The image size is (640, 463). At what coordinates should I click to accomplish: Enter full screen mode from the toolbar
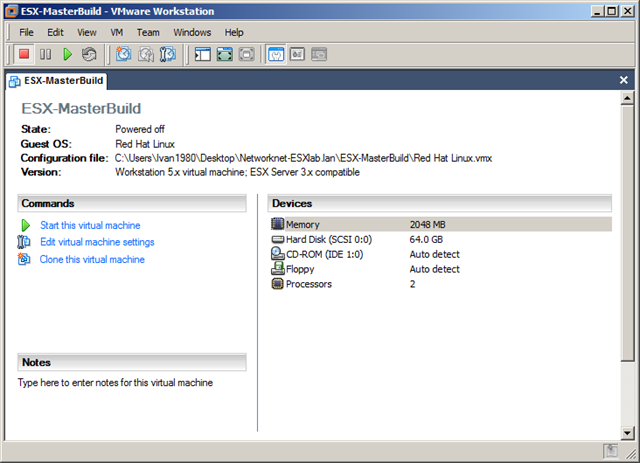pyautogui.click(x=225, y=54)
